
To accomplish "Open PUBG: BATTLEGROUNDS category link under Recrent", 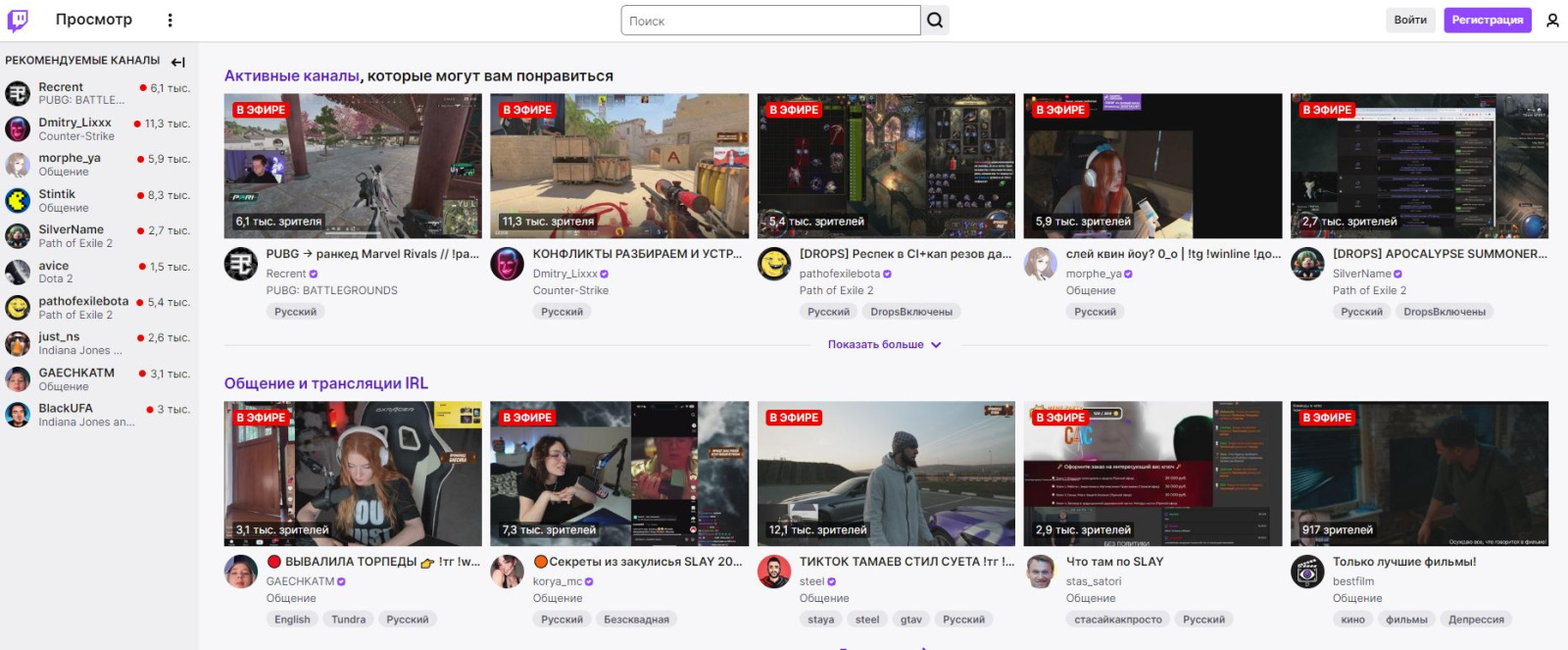I will point(332,290).
